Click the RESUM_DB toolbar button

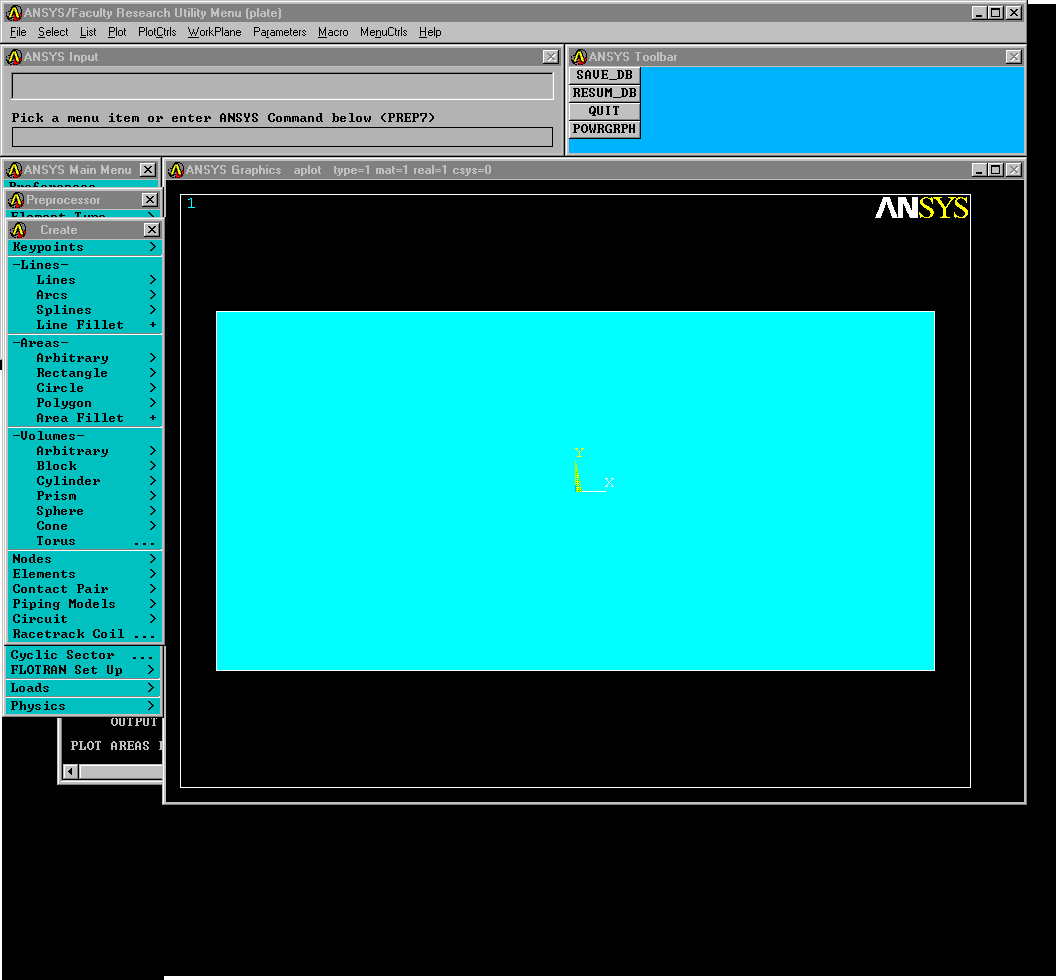pyautogui.click(x=604, y=93)
